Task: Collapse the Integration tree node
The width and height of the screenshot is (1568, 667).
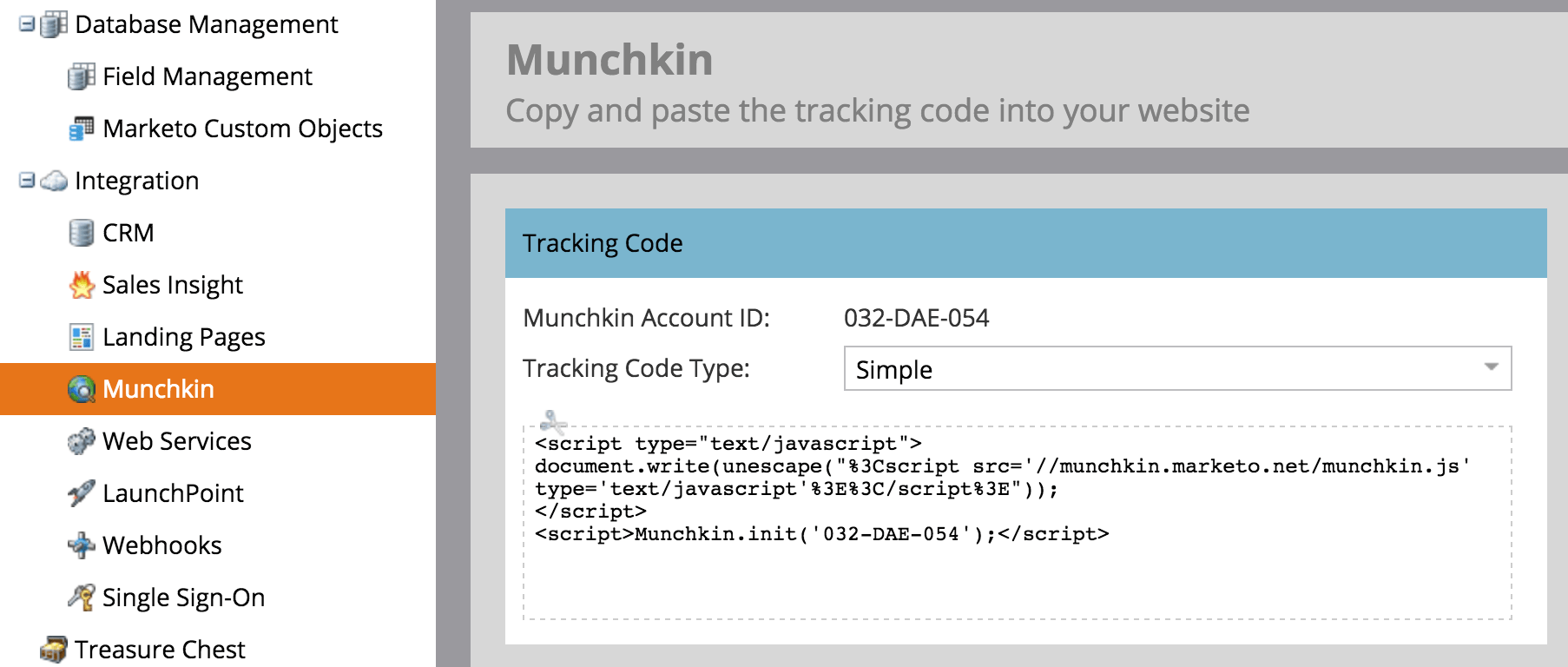Action: tap(27, 181)
